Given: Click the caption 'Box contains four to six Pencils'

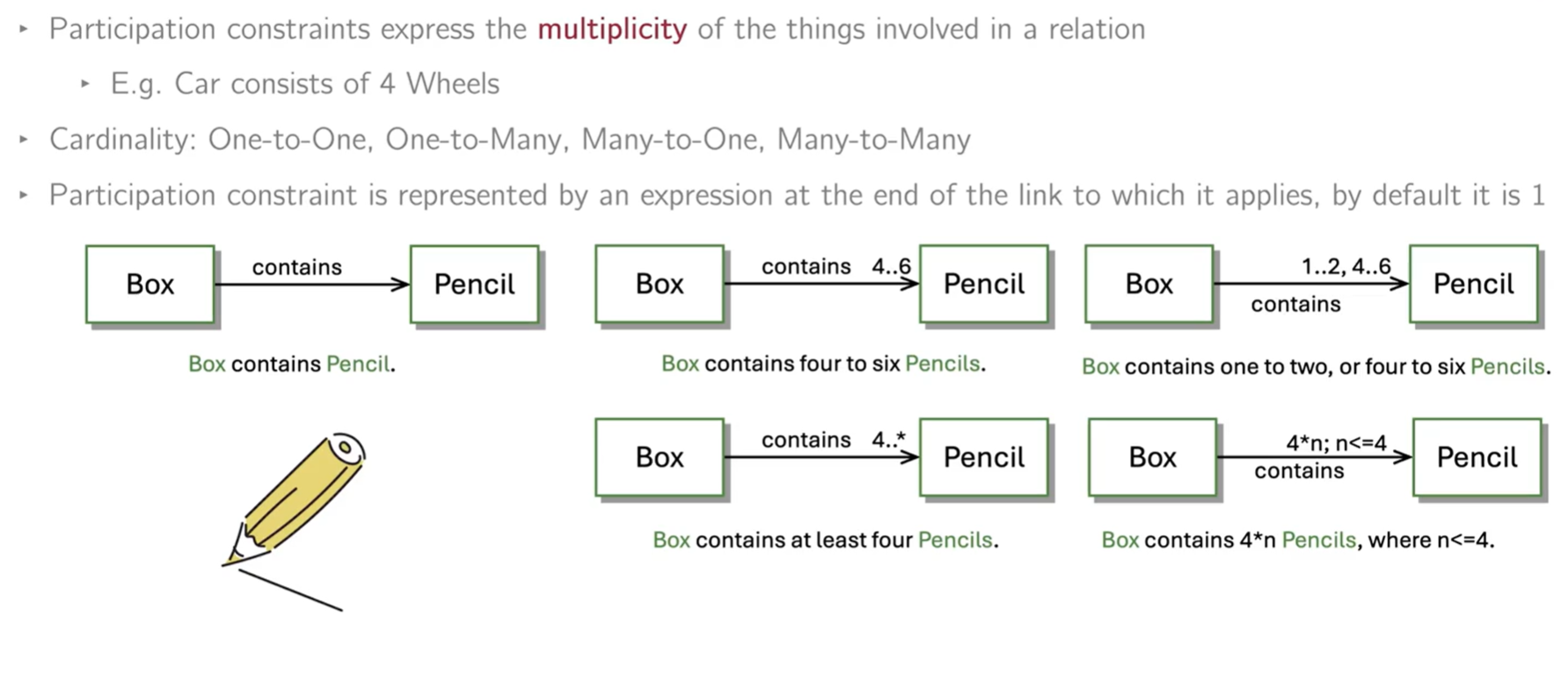Looking at the screenshot, I should (x=823, y=364).
